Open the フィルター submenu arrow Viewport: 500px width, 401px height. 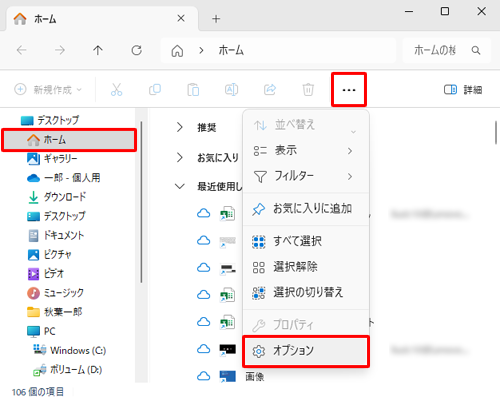coord(350,176)
